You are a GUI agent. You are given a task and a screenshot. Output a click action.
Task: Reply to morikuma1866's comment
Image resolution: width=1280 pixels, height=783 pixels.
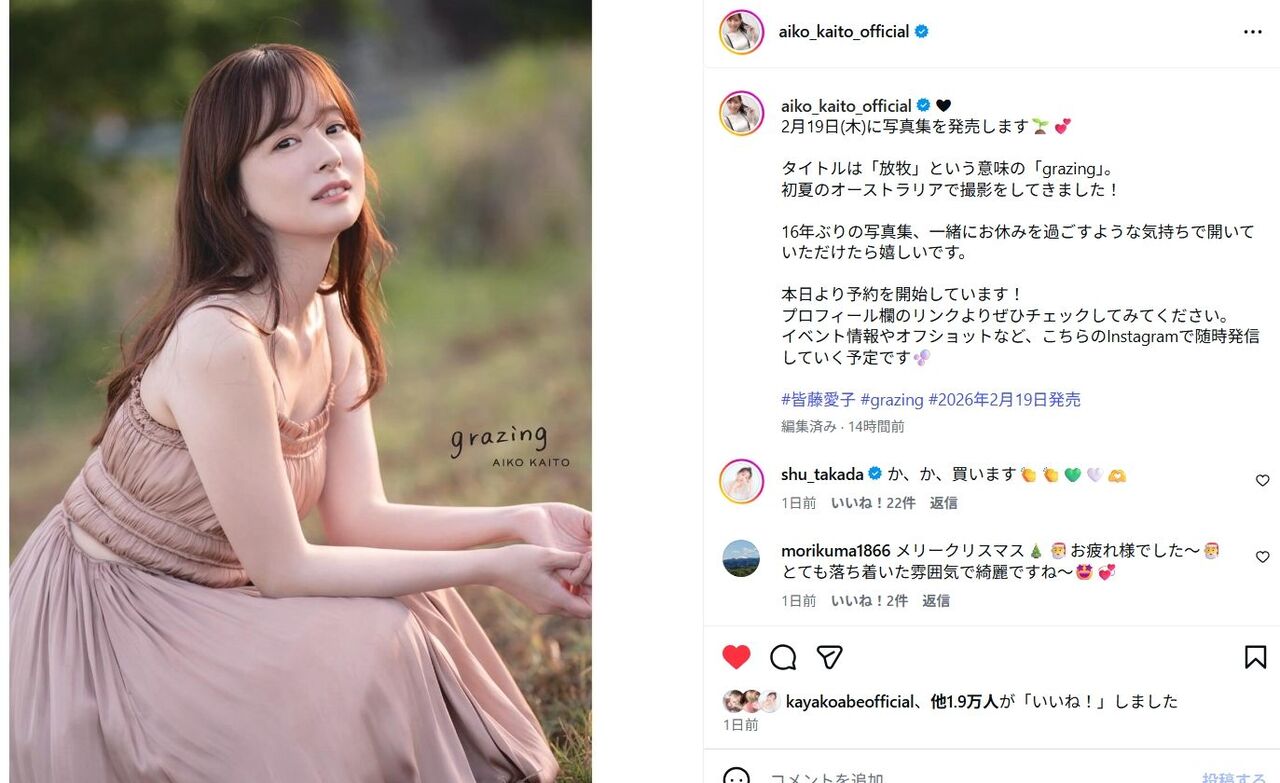pyautogui.click(x=936, y=601)
